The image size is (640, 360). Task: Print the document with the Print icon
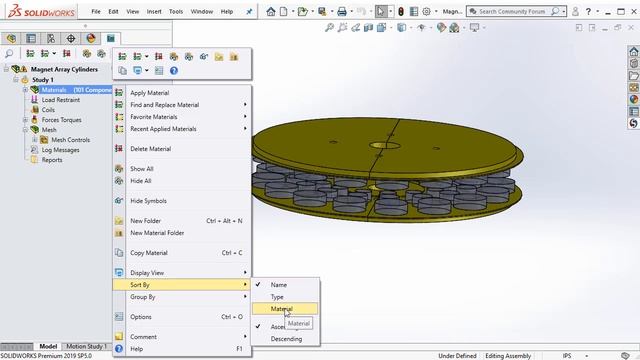tap(342, 11)
